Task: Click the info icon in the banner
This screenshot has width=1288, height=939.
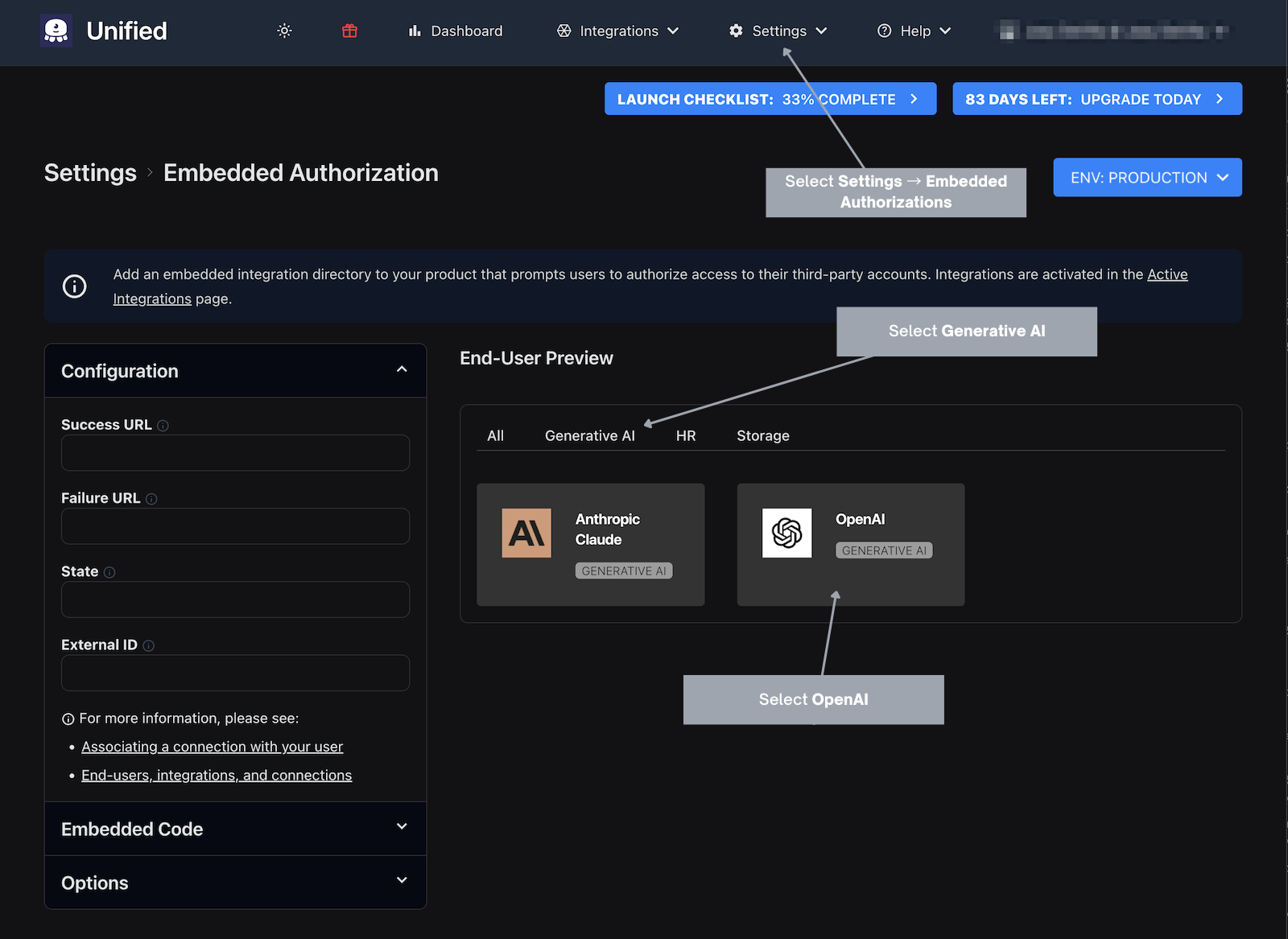Action: point(74,286)
